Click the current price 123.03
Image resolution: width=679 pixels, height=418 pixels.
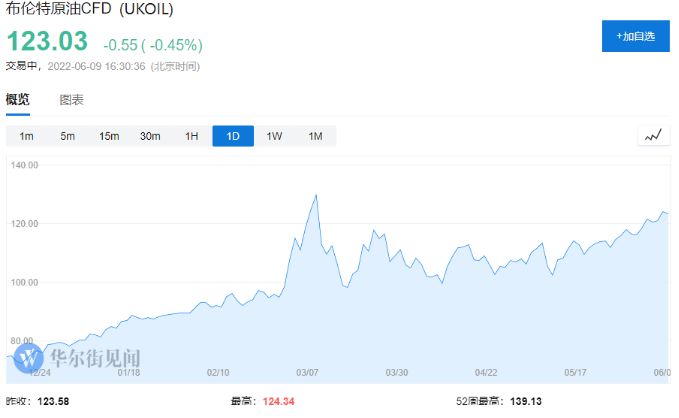pyautogui.click(x=47, y=42)
